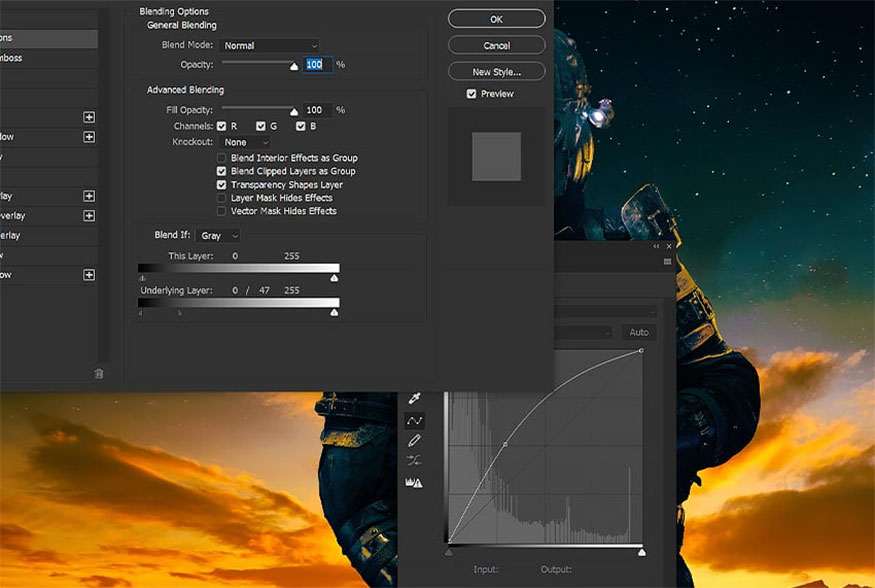Add another effect with topmost plus icon
The width and height of the screenshot is (875, 588).
click(89, 117)
